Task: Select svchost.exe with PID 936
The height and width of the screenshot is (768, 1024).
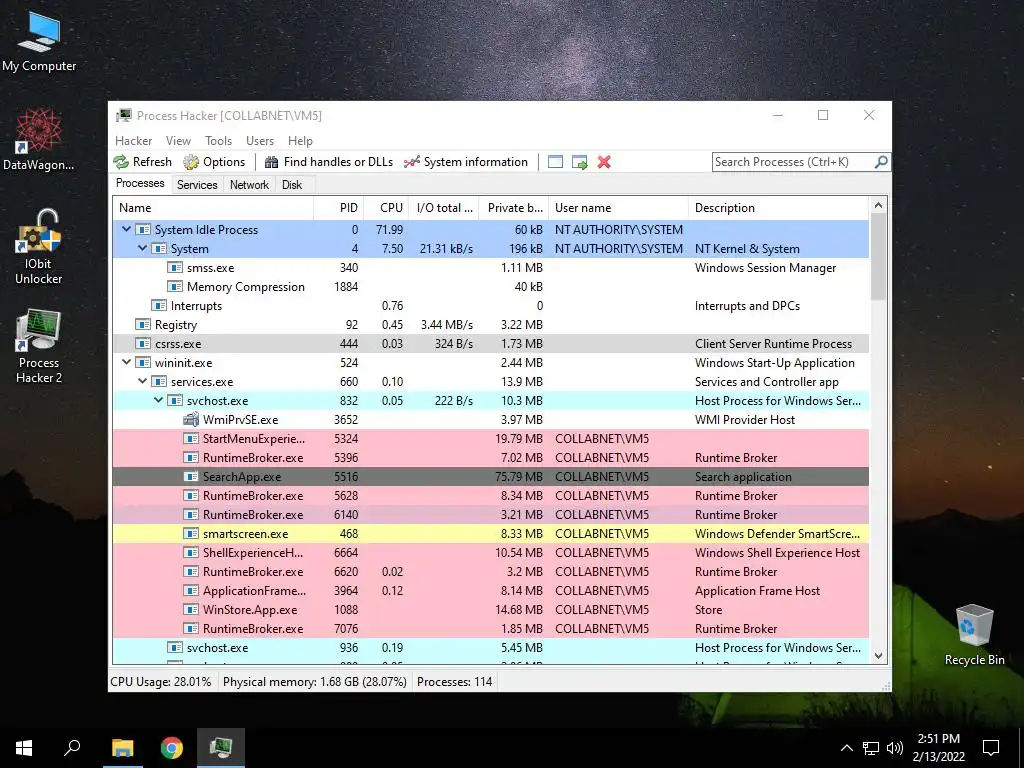Action: point(490,648)
